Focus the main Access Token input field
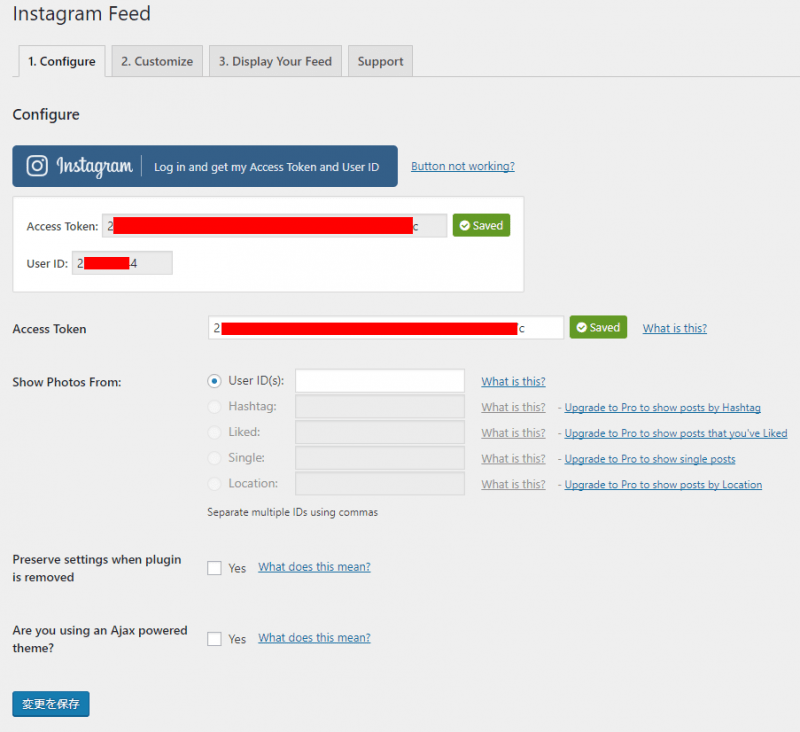Viewport: 800px width, 732px height. pos(386,327)
